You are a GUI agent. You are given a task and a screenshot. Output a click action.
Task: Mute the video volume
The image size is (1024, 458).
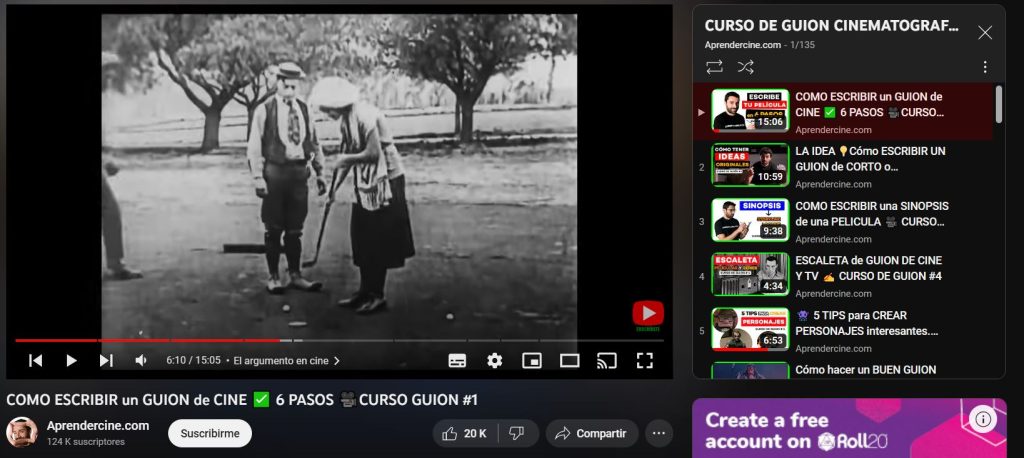pos(140,361)
